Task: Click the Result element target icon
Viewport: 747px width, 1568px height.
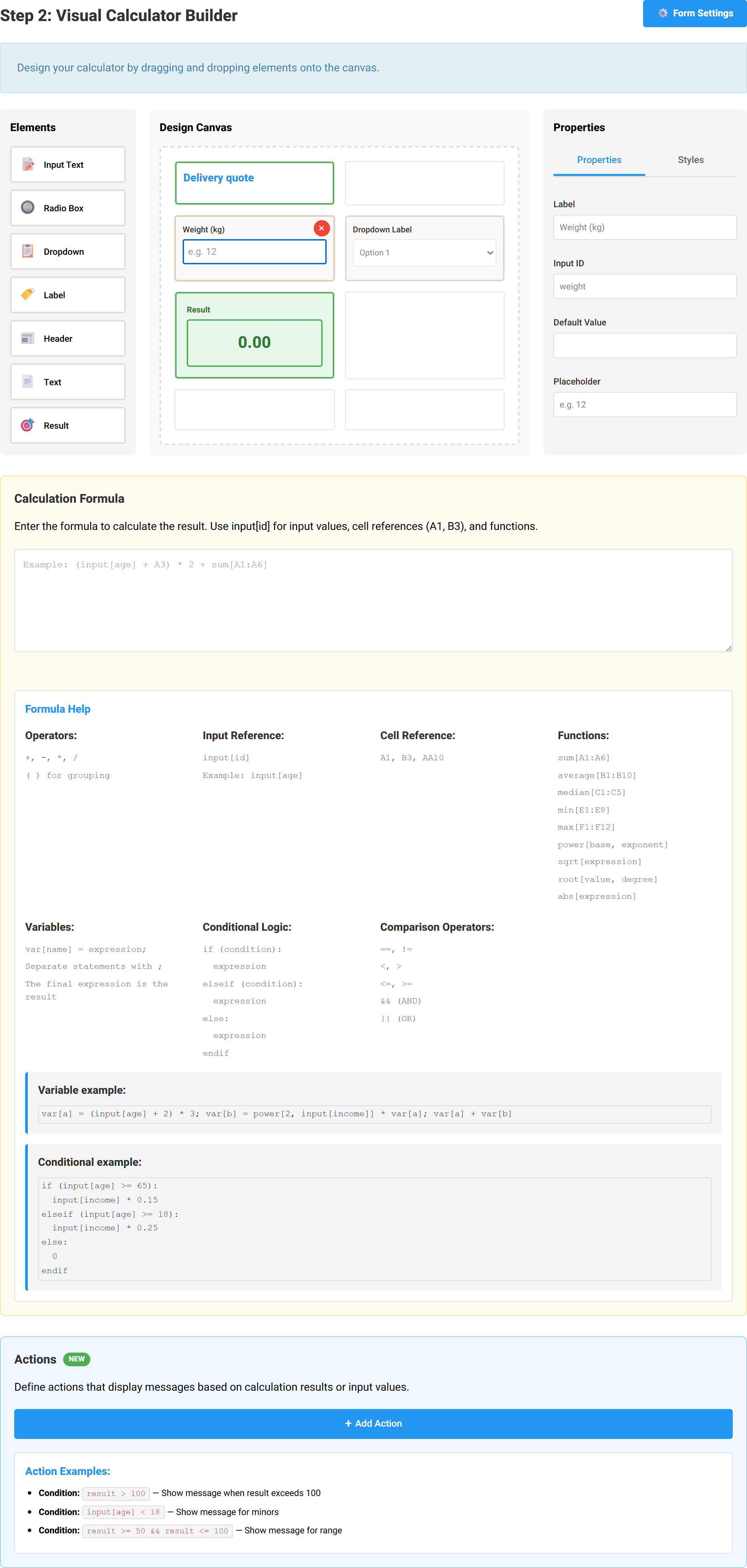Action: (28, 425)
